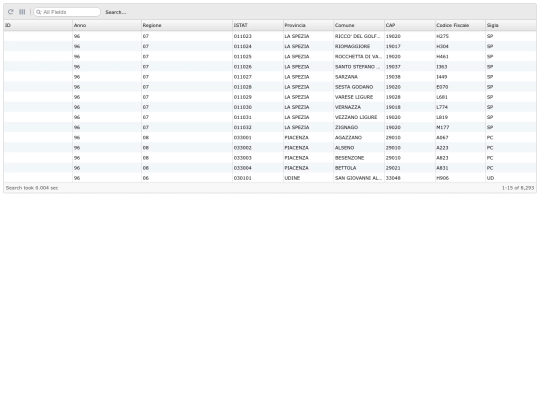Viewport: 540px width, 405px height.
Task: Click the UD sigla cell
Action: click(x=511, y=178)
